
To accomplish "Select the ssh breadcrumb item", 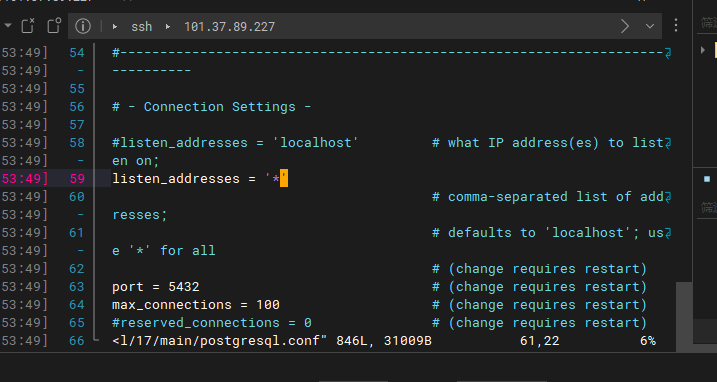I will coord(142,27).
